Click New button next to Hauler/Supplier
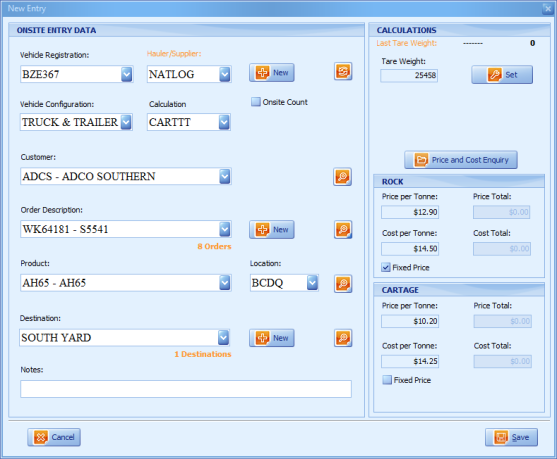The width and height of the screenshot is (557, 459). coord(272,73)
